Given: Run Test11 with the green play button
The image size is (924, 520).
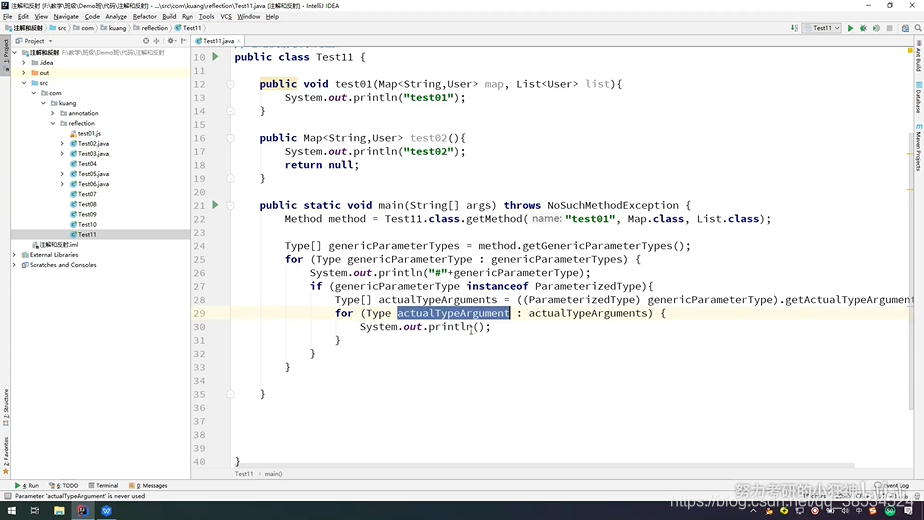Looking at the screenshot, I should [850, 28].
